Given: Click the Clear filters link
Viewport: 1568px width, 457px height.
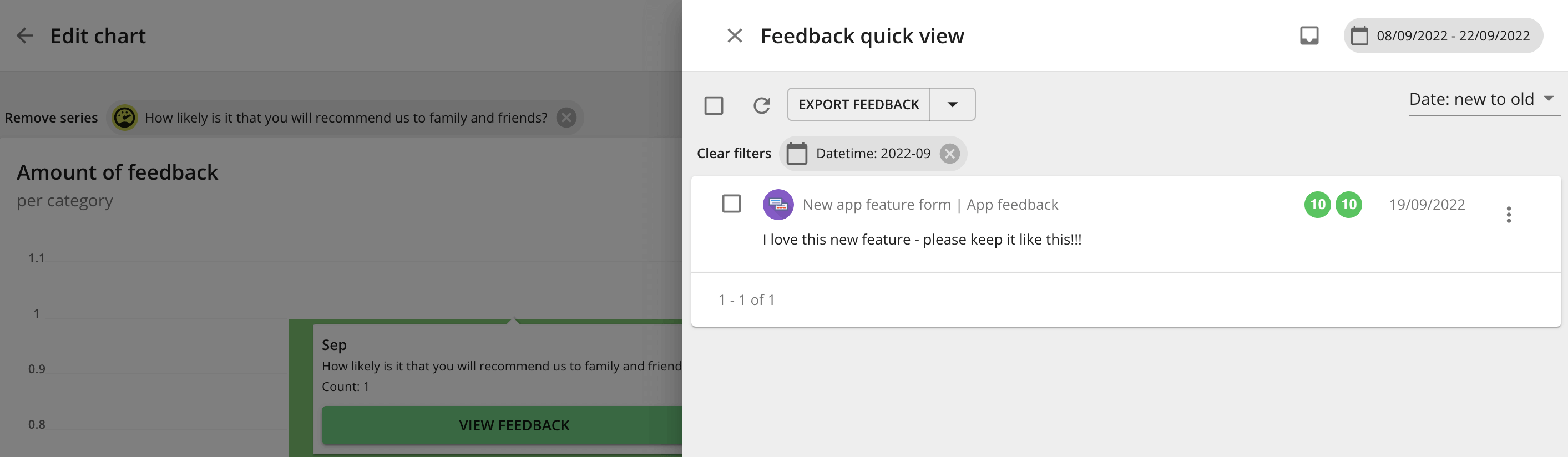Looking at the screenshot, I should pos(734,153).
